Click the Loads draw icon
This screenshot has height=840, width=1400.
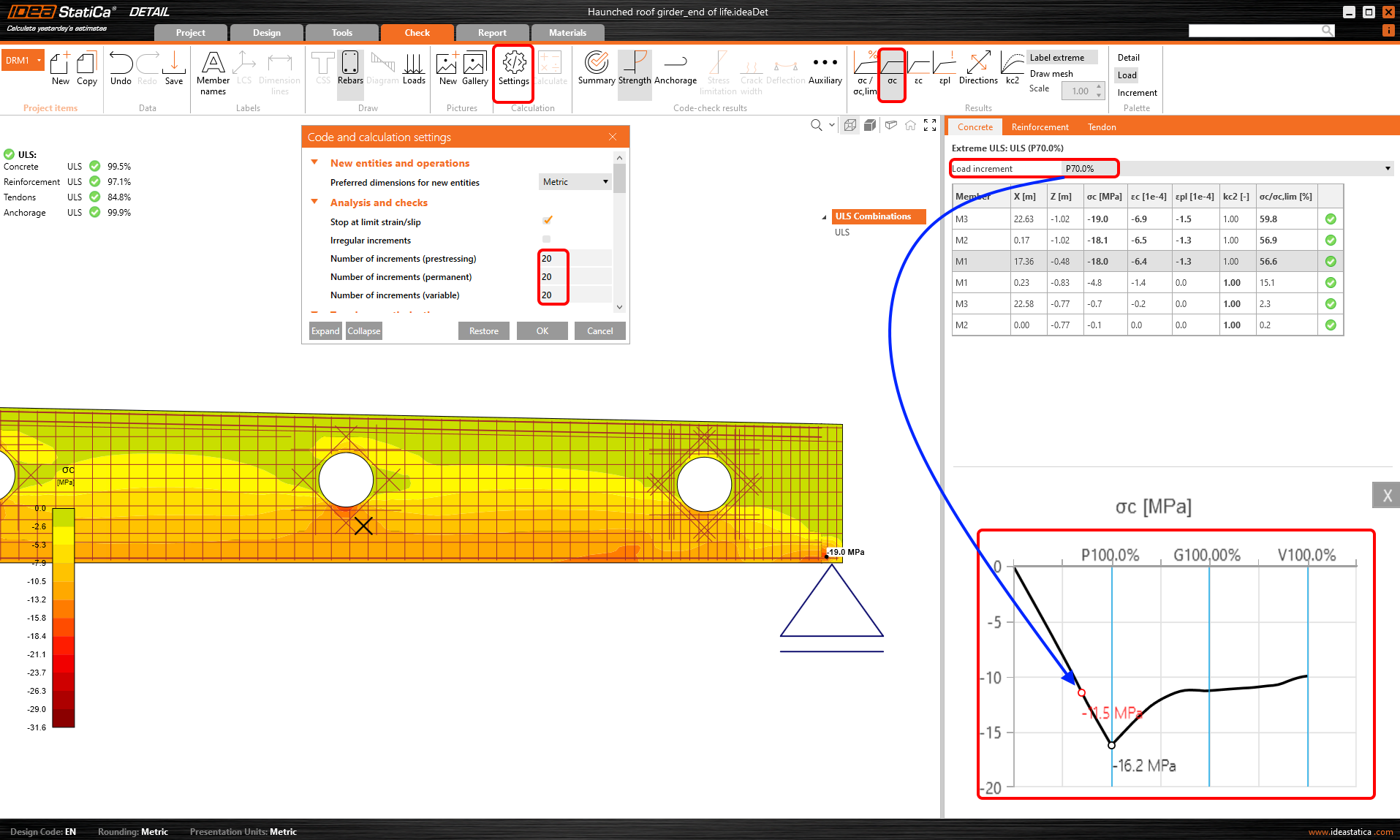point(413,69)
